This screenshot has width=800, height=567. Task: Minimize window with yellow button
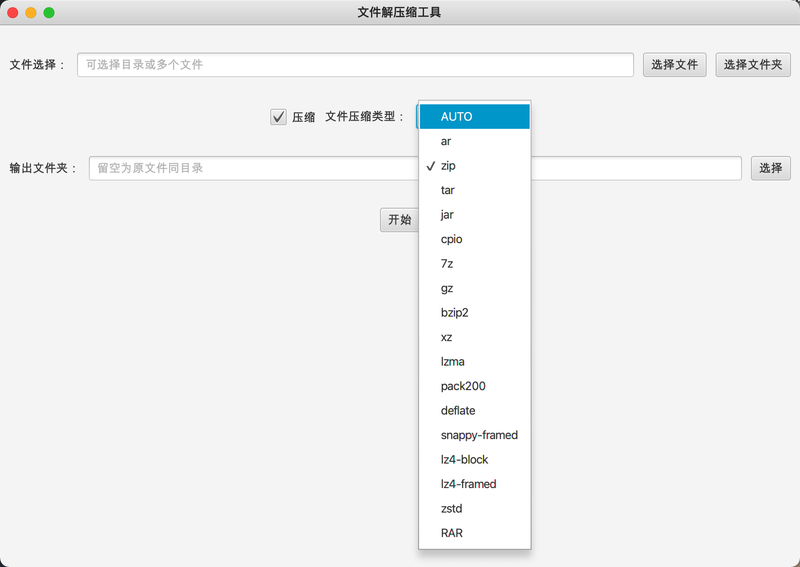pos(31,13)
